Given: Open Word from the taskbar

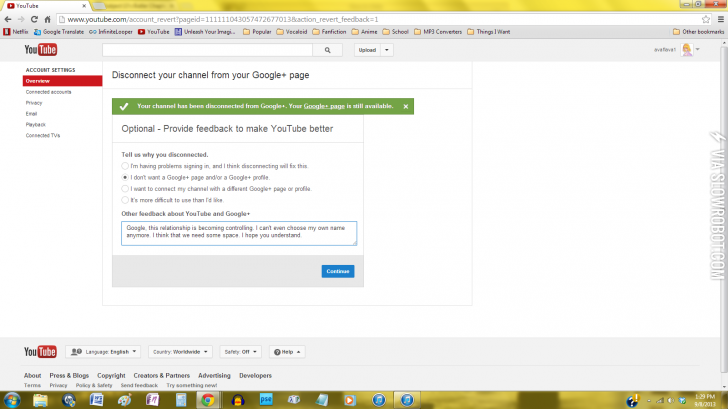Looking at the screenshot, I should [97, 400].
